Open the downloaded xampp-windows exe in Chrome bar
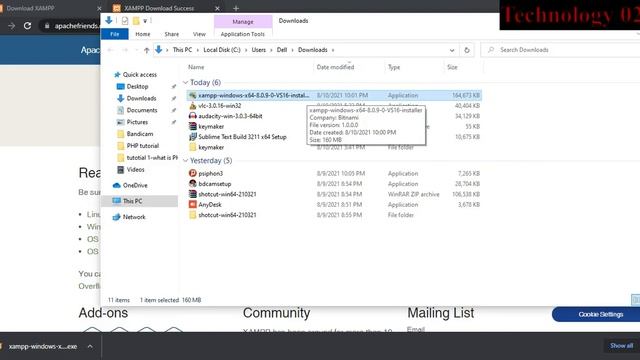Screen dimensions: 640x360 [42, 347]
